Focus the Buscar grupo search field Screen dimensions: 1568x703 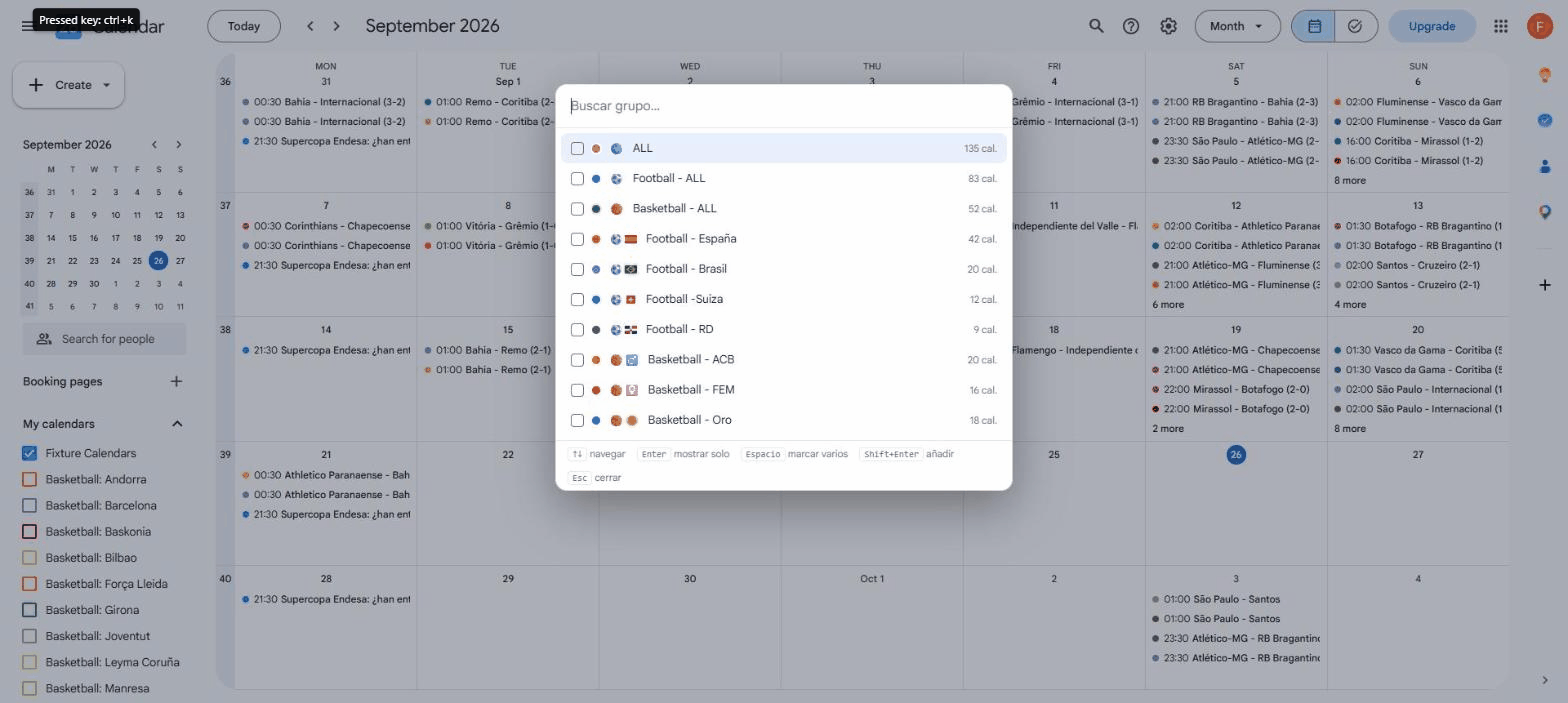pyautogui.click(x=783, y=106)
